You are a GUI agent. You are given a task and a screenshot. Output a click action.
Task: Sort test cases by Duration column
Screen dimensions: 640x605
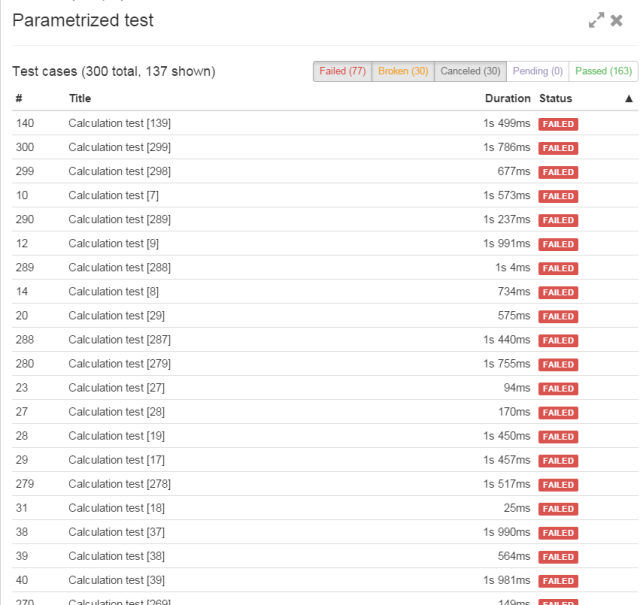pos(507,99)
